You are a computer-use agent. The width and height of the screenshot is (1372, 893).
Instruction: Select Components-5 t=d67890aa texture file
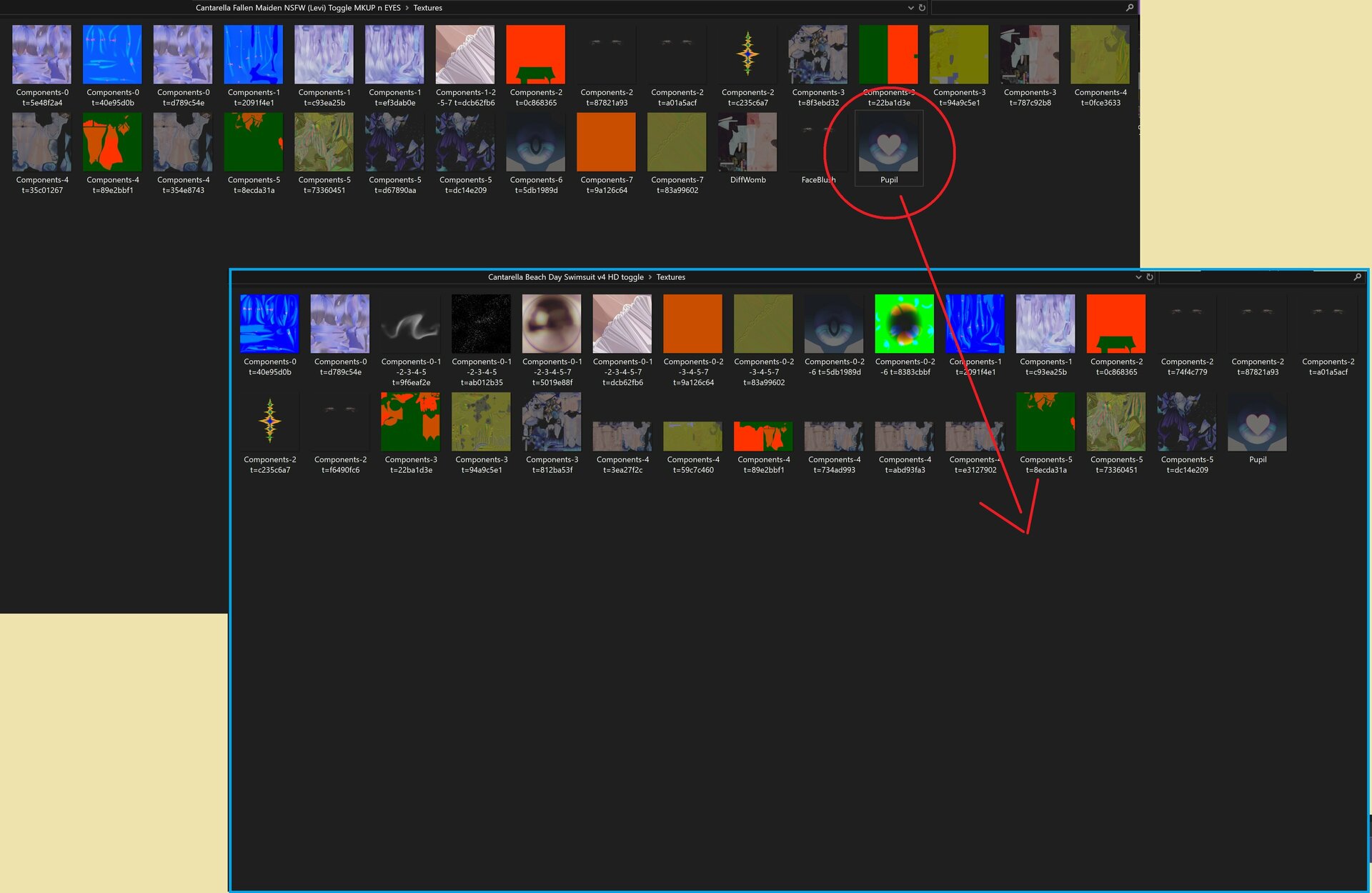[395, 154]
